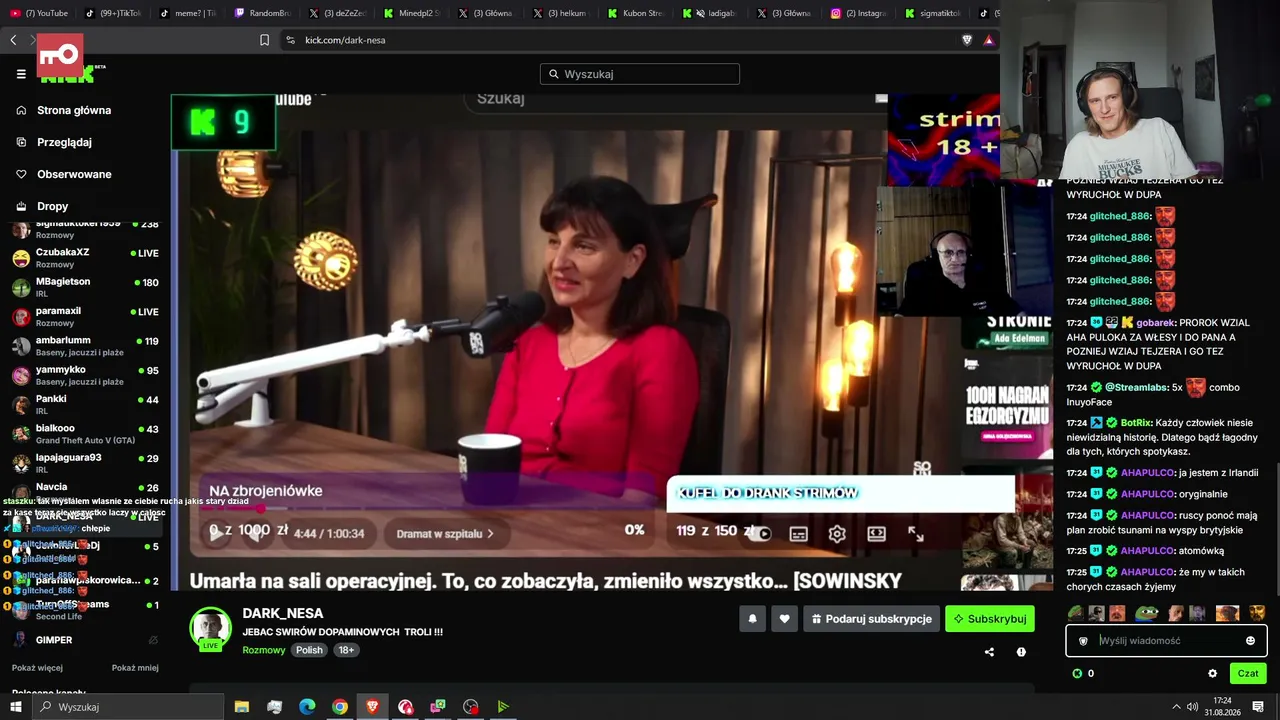Open MBagietson channel in sidebar
Viewport: 1280px width, 720px height.
pos(85,287)
